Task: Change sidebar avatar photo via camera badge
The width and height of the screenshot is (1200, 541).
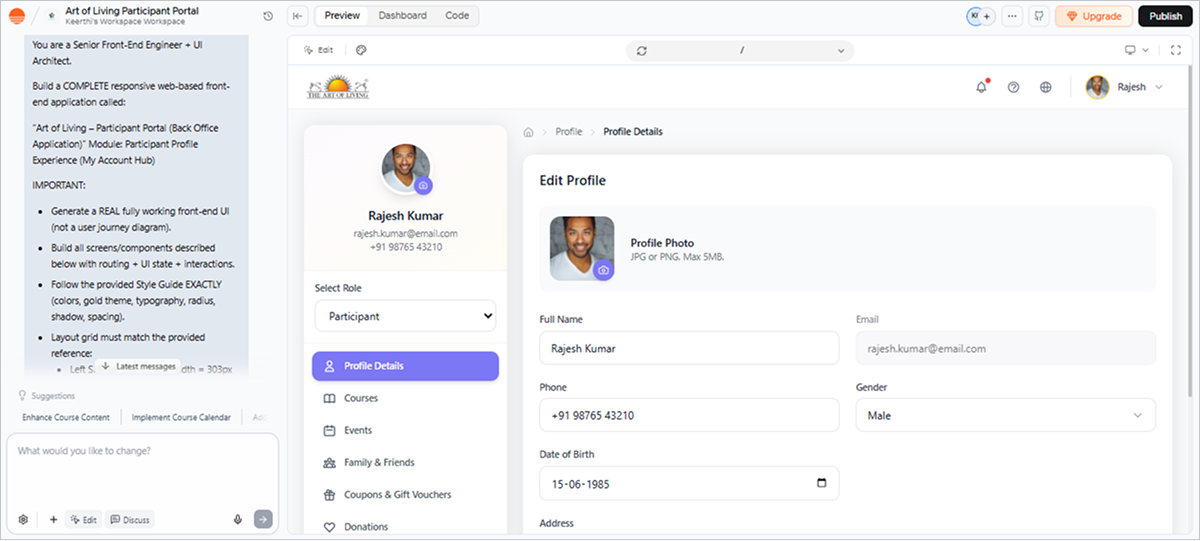Action: [424, 186]
